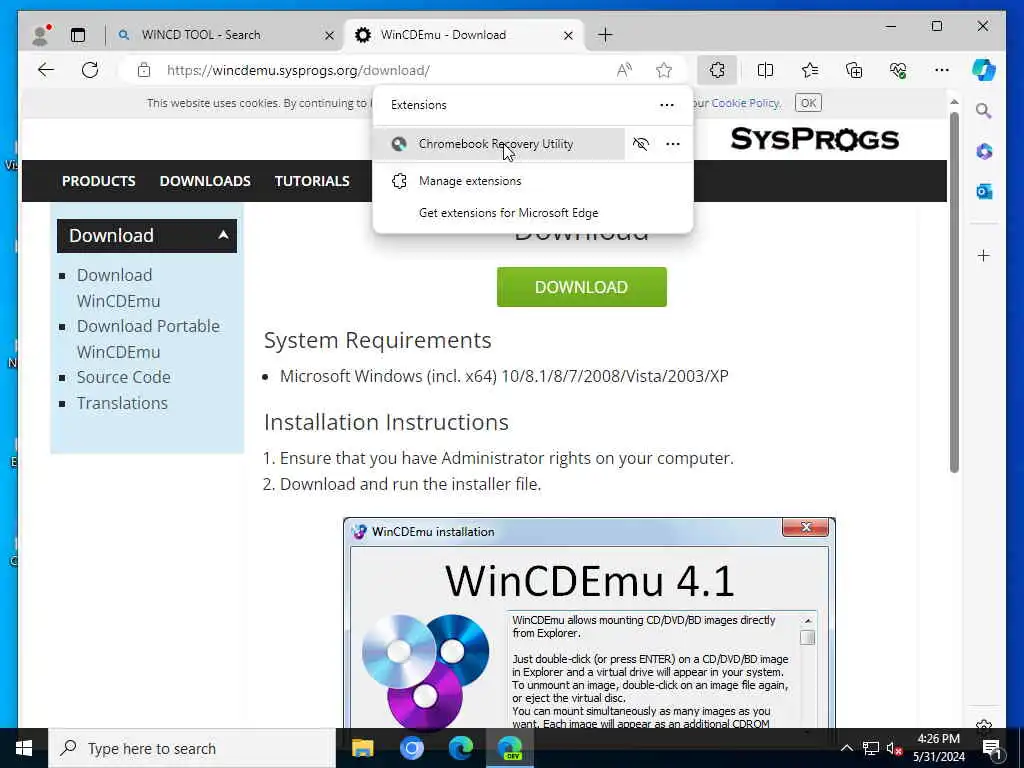1024x768 pixels.
Task: Click the WinCDEmu installer screenshot image
Action: (x=589, y=622)
